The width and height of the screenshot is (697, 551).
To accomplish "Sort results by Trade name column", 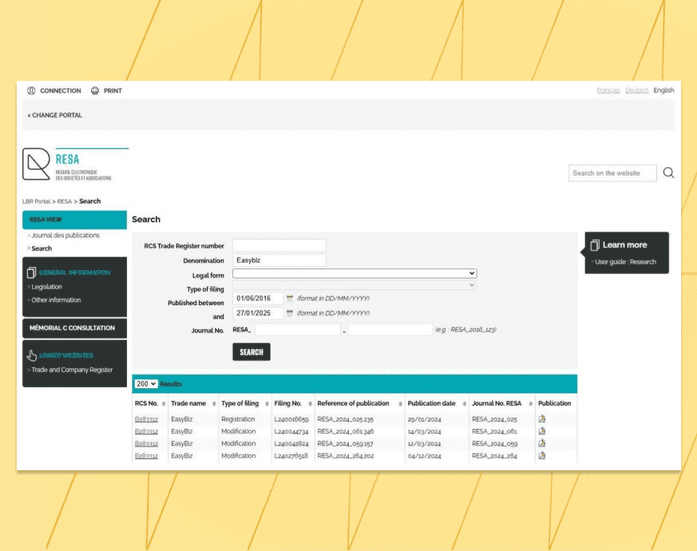I will (214, 403).
